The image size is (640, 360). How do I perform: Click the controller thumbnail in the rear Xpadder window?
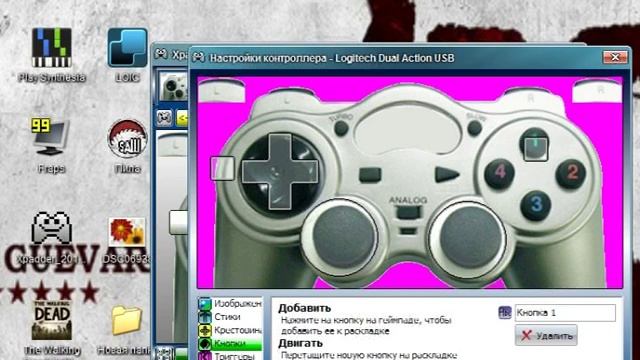(173, 87)
